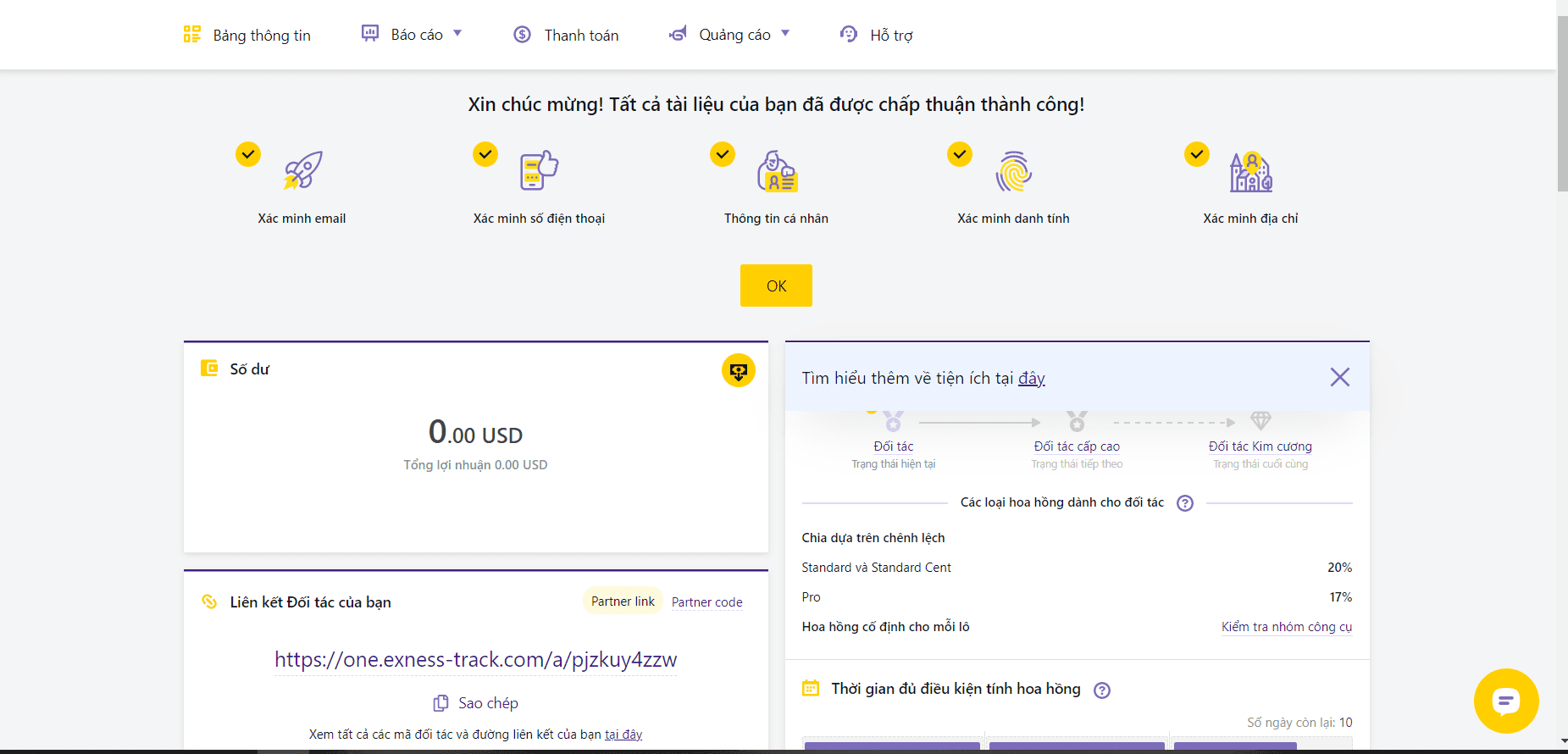
Task: Click the email verification rocket icon
Action: [302, 170]
